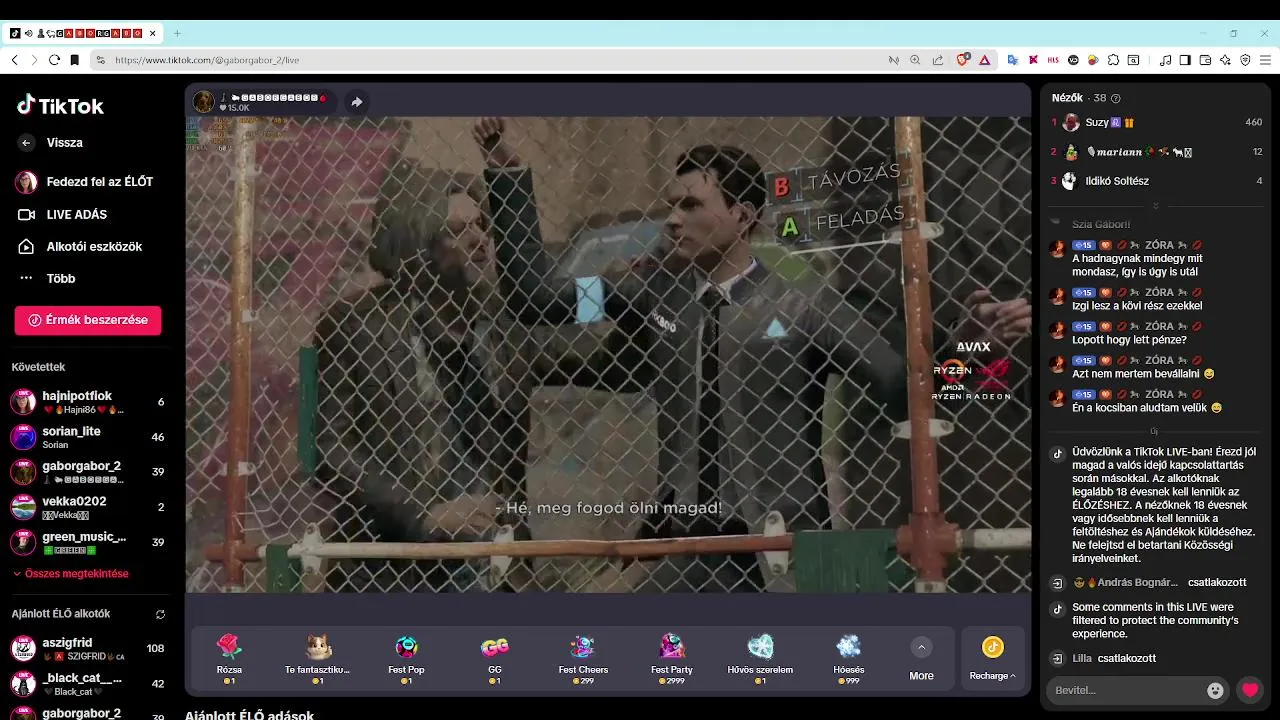
Task: Open the Extensions puzzle menu
Action: pyautogui.click(x=1113, y=60)
